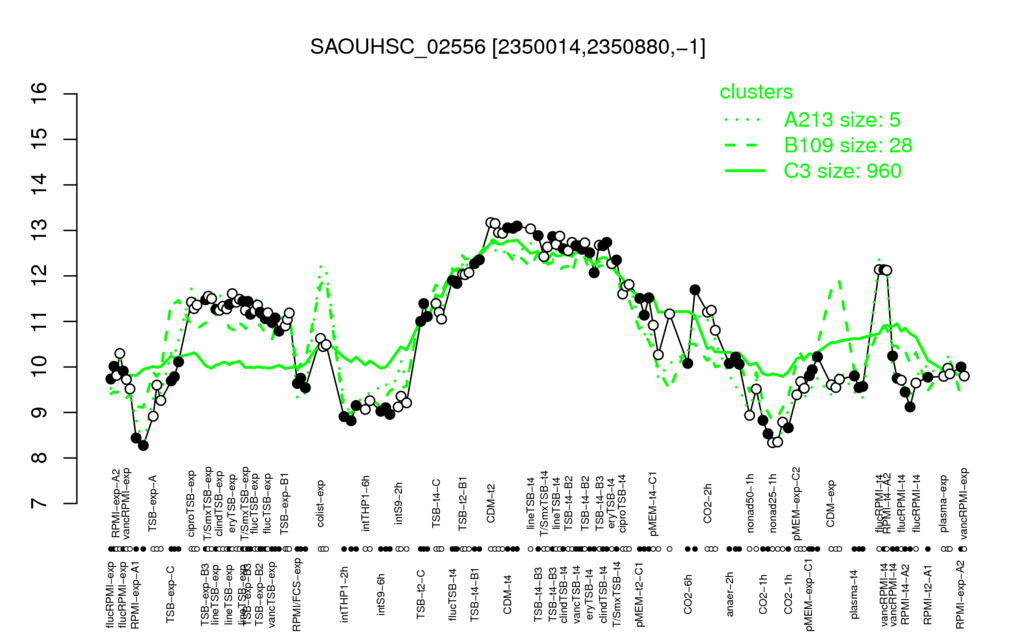Click the lower x-axis label 'TSB-exp-C'
The width and height of the screenshot is (1024, 640).
pyautogui.click(x=170, y=592)
